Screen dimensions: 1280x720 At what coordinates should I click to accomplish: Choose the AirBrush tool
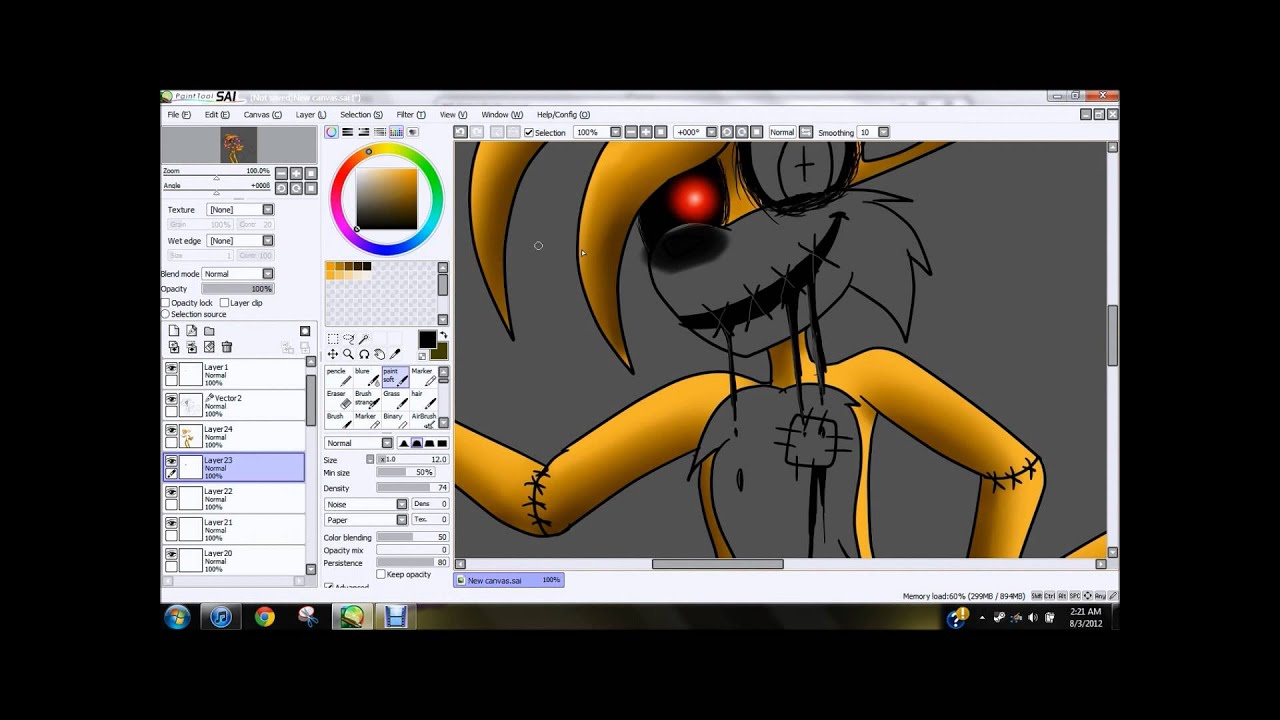pos(422,420)
